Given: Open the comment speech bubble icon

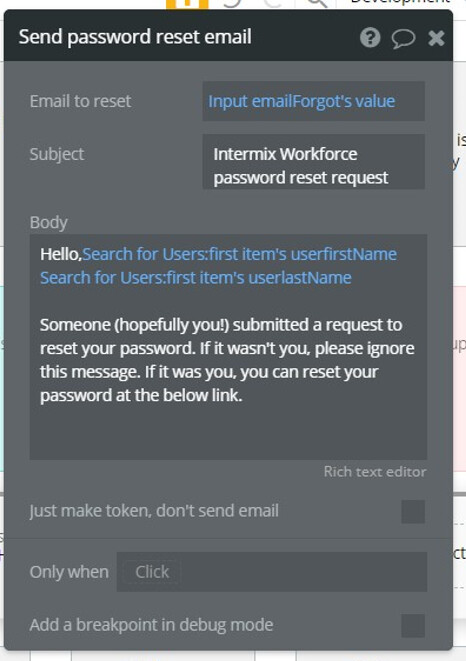Looking at the screenshot, I should (x=403, y=38).
